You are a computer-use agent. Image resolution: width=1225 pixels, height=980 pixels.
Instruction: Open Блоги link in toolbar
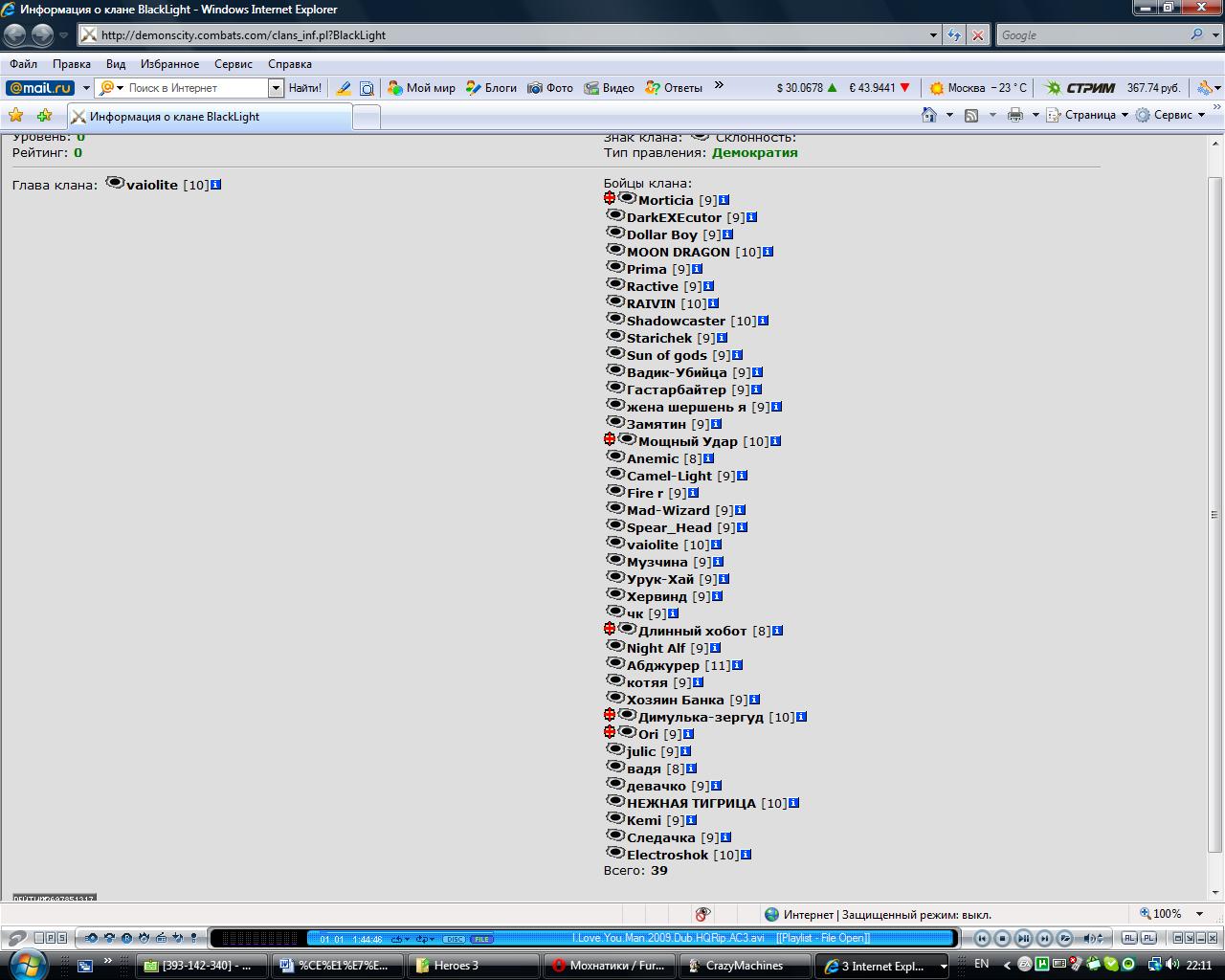492,88
